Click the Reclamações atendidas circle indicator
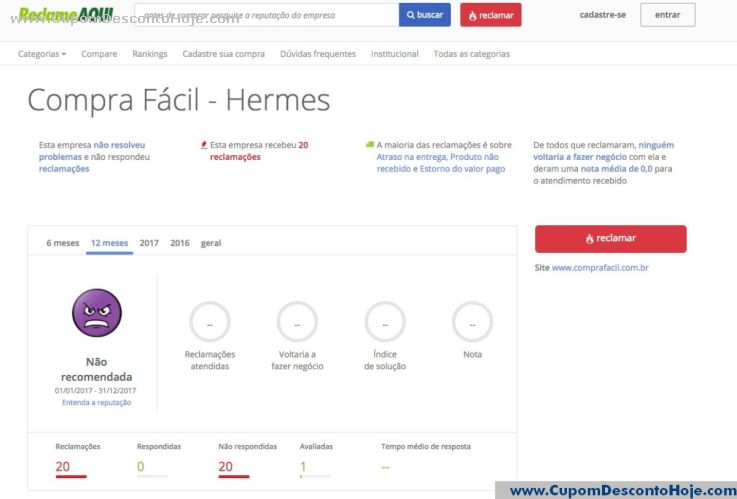 pos(210,322)
